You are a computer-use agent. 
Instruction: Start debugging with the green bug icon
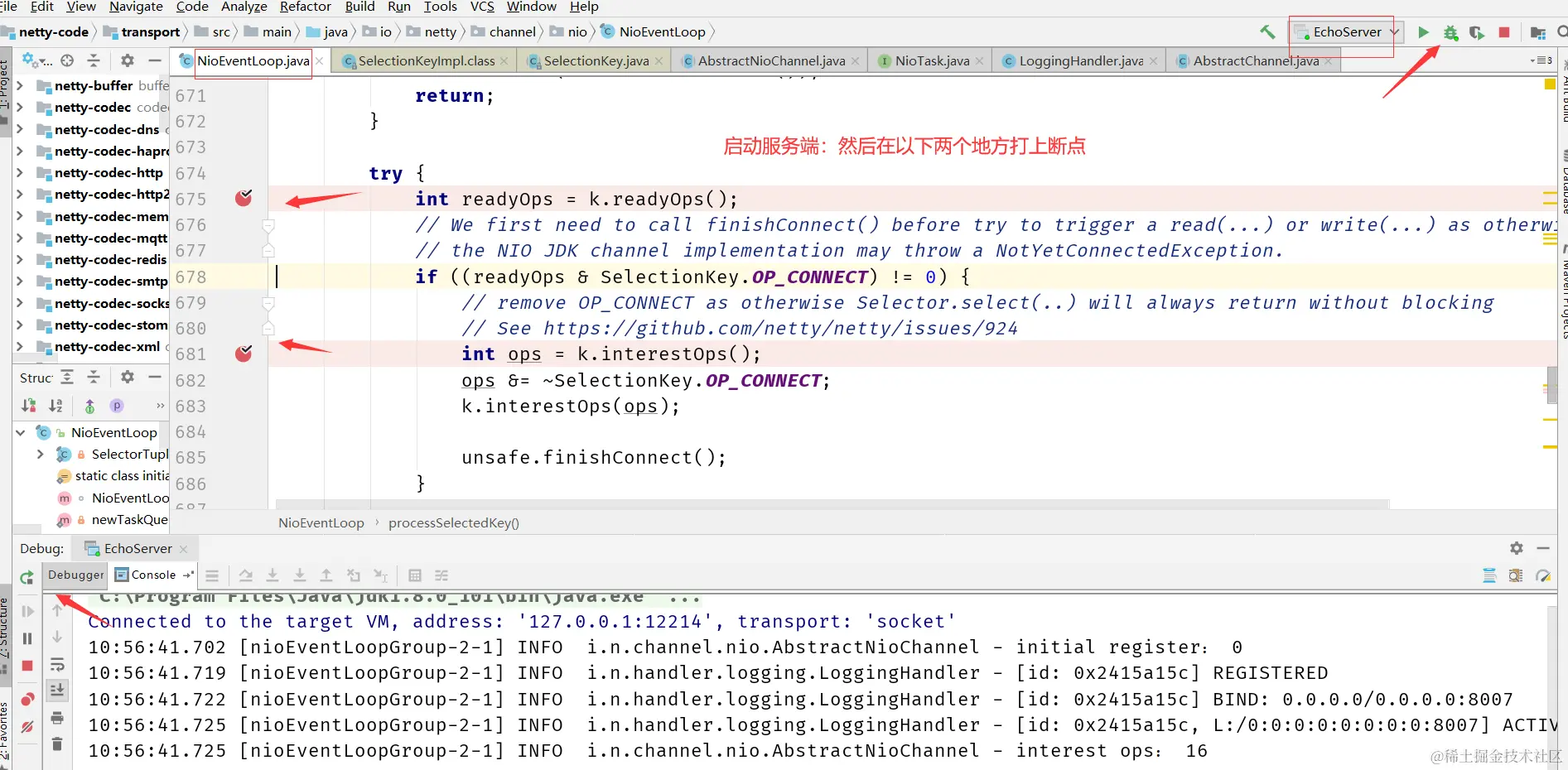coord(1450,32)
